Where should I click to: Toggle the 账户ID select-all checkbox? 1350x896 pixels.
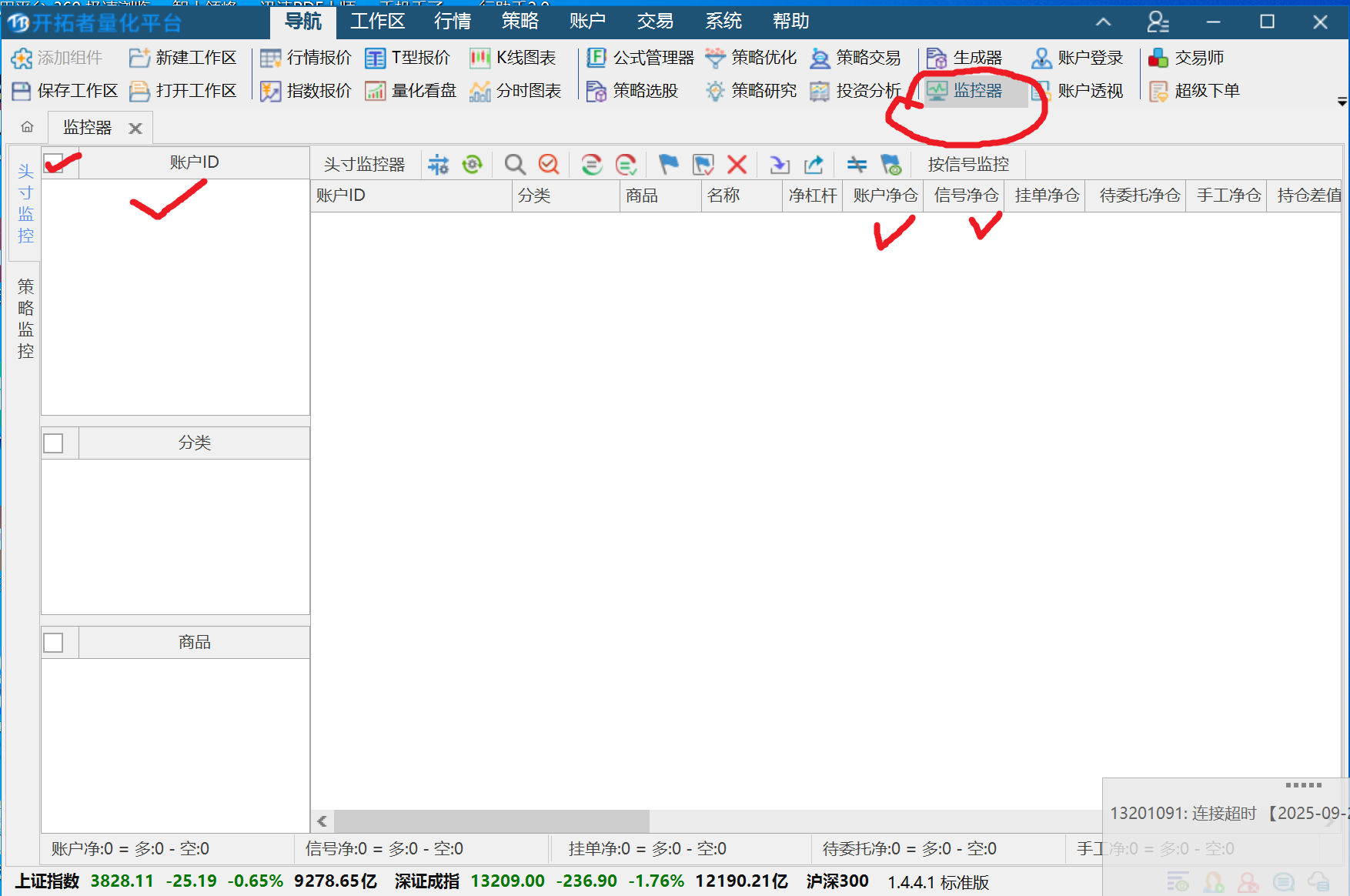54,163
